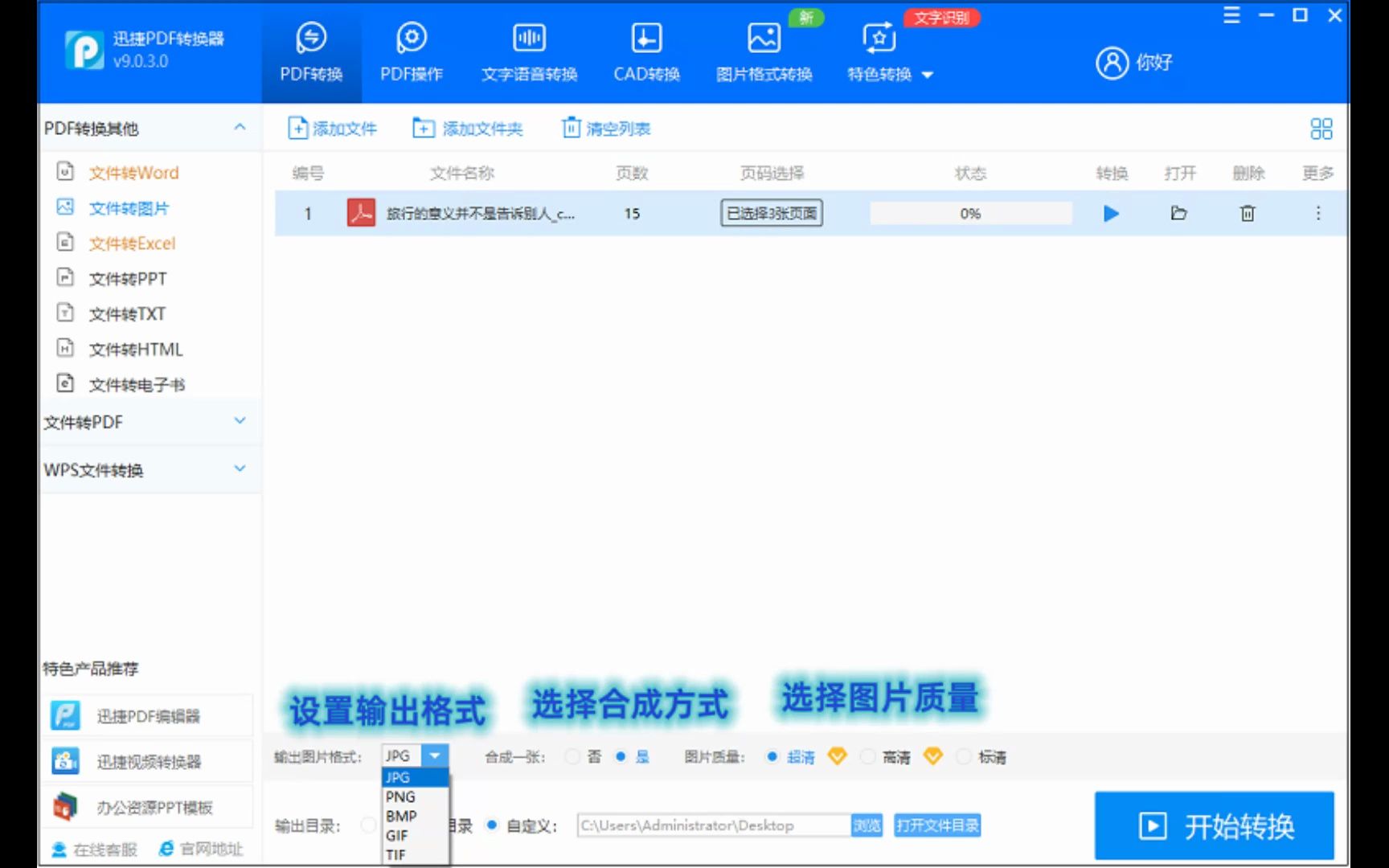
Task: Open 办公资源PPT模板 recommended product
Action: pos(149,807)
